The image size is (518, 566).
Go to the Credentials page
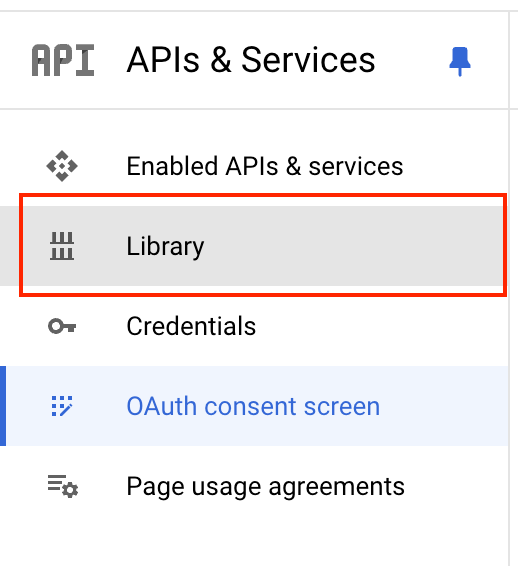[x=191, y=326]
